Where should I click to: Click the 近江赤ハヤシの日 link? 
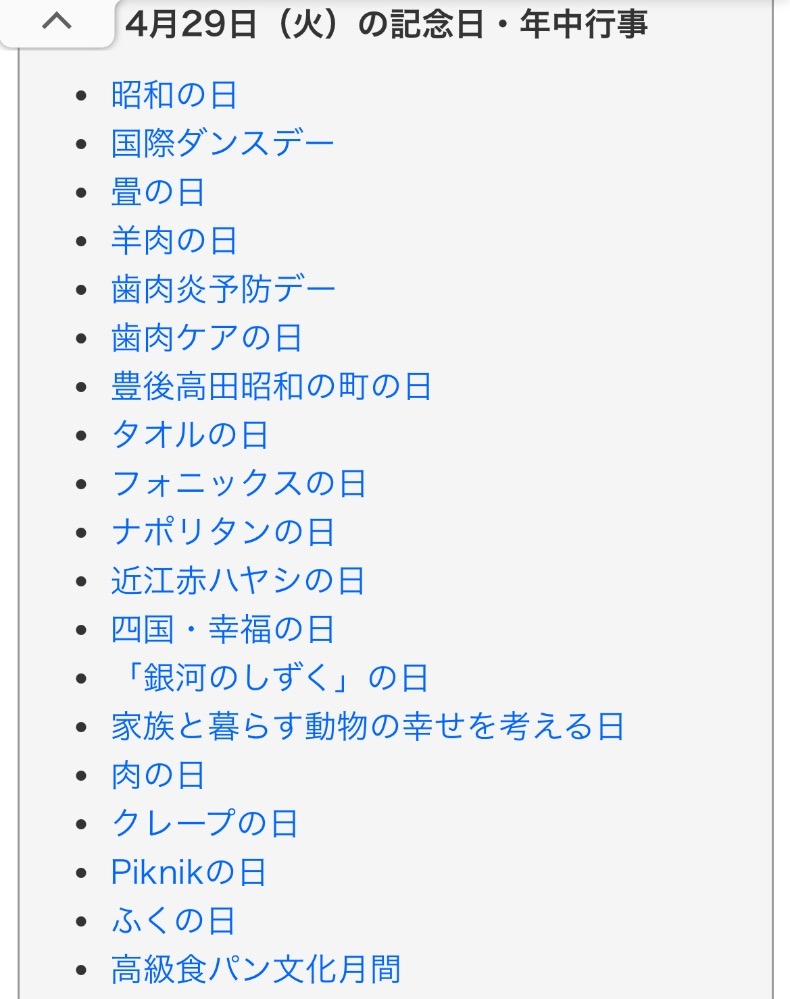pos(238,580)
